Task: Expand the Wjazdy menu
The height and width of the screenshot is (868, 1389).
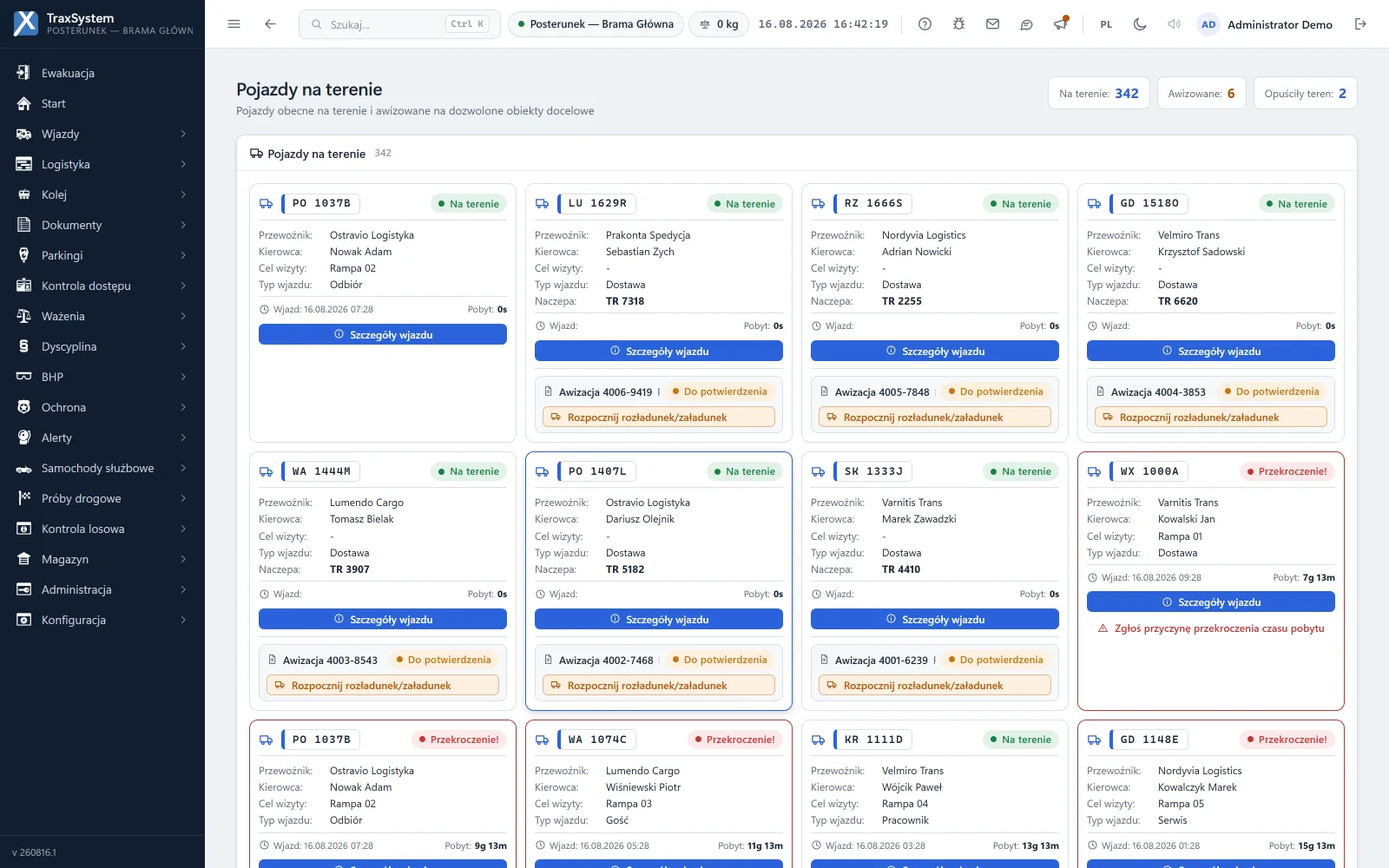Action: coord(102,134)
